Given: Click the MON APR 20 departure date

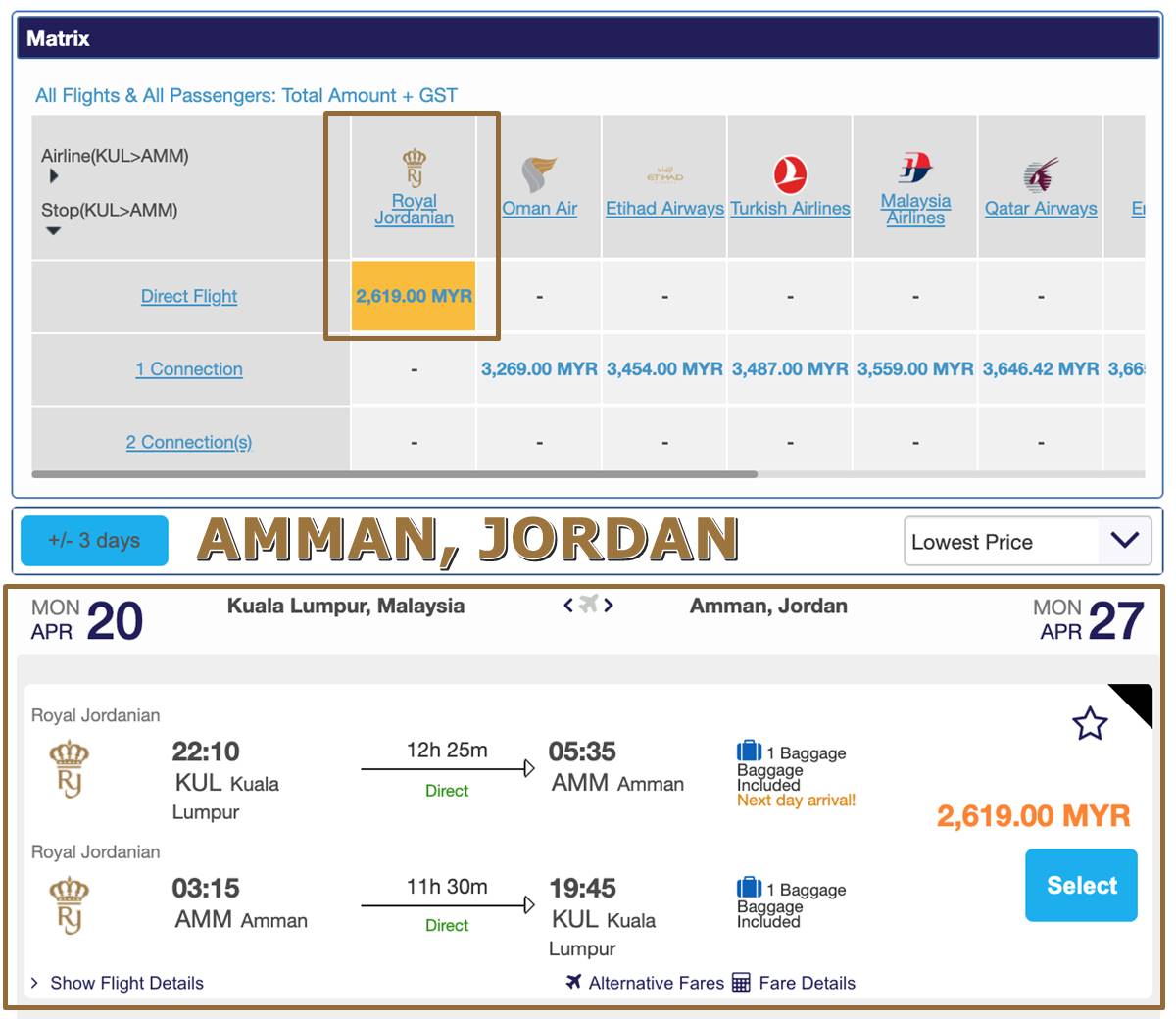Looking at the screenshot, I should pyautogui.click(x=87, y=620).
